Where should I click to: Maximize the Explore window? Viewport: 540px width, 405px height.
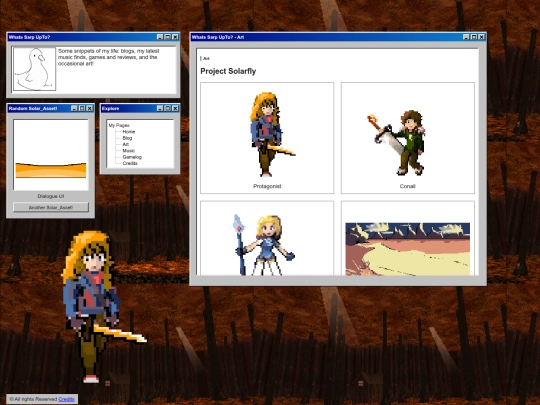click(167, 108)
